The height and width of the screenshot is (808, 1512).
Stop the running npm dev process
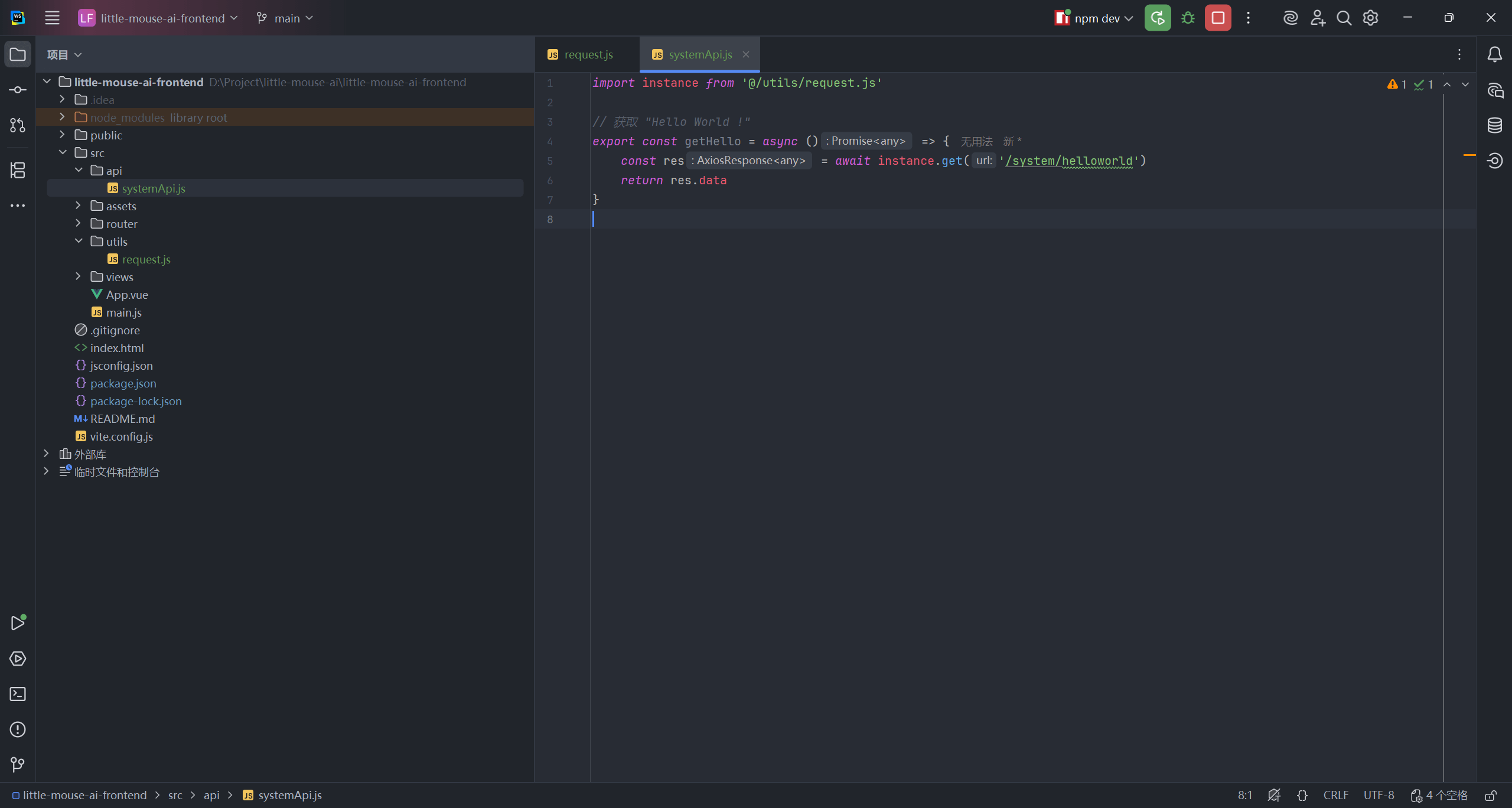pos(1218,18)
